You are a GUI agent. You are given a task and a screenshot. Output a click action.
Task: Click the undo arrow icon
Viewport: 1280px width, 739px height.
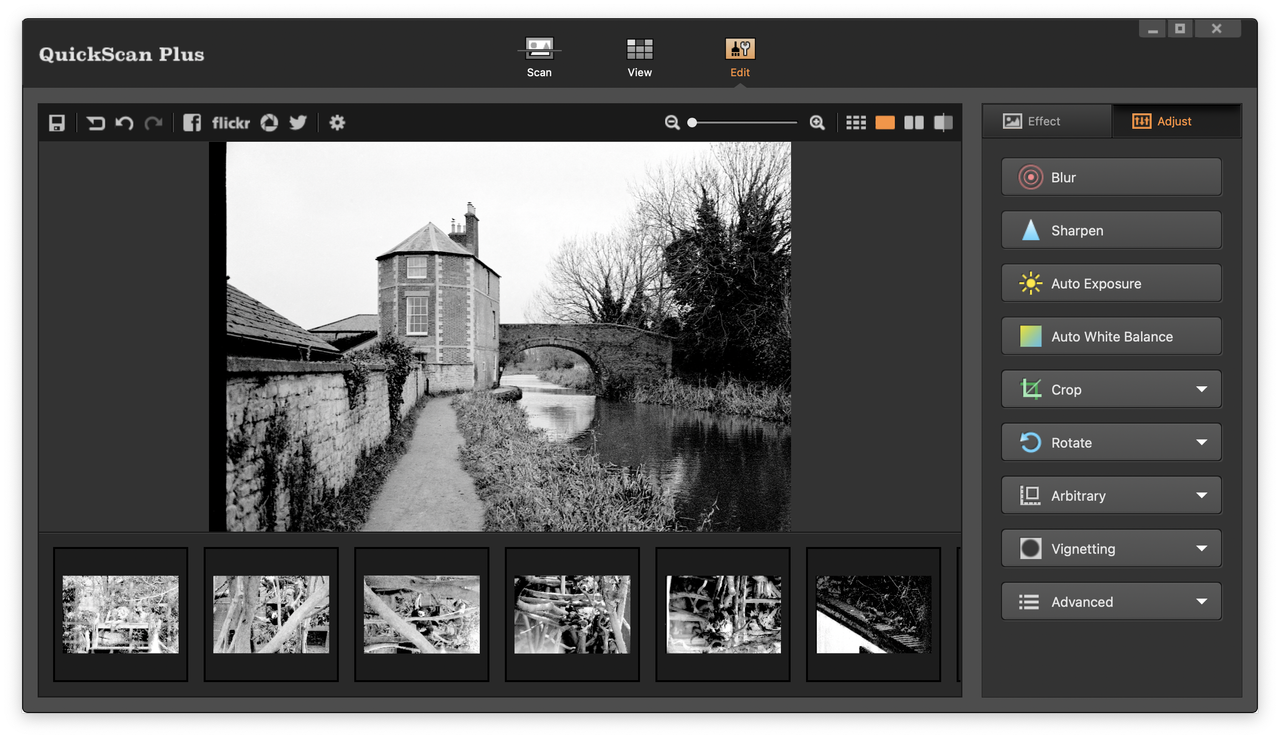pyautogui.click(x=124, y=123)
